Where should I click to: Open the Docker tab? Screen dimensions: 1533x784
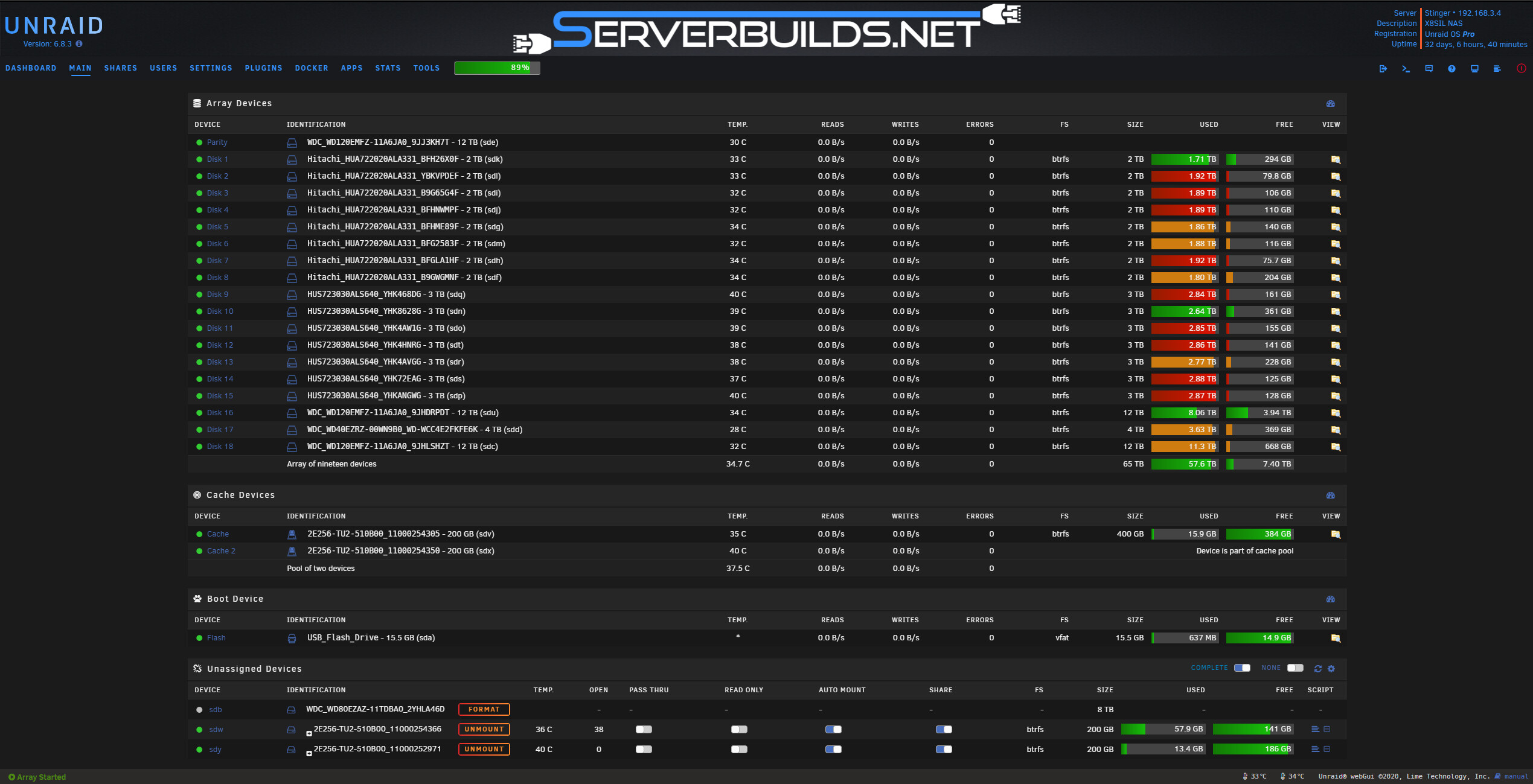312,68
